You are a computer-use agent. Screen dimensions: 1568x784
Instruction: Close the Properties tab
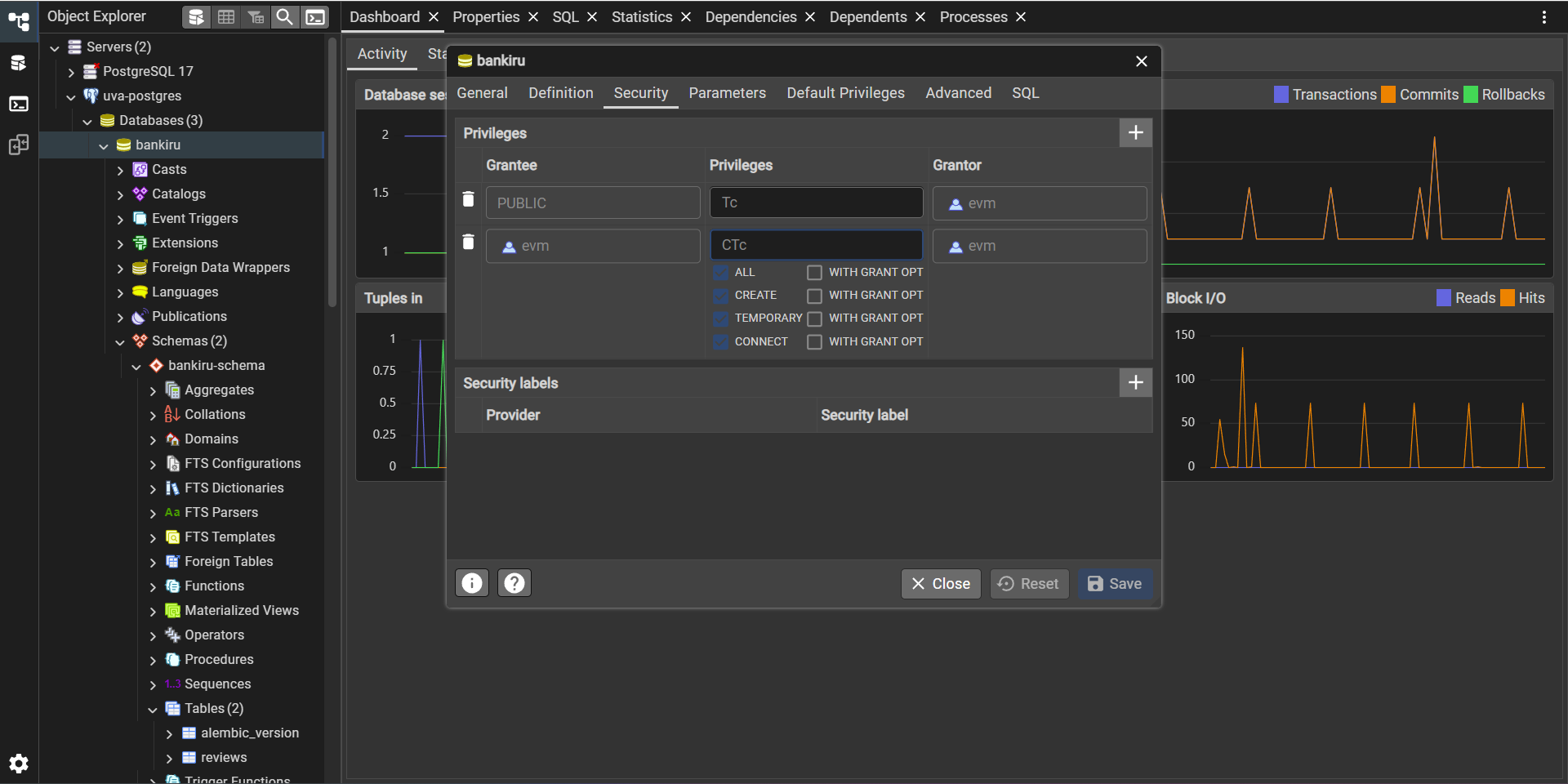click(533, 17)
